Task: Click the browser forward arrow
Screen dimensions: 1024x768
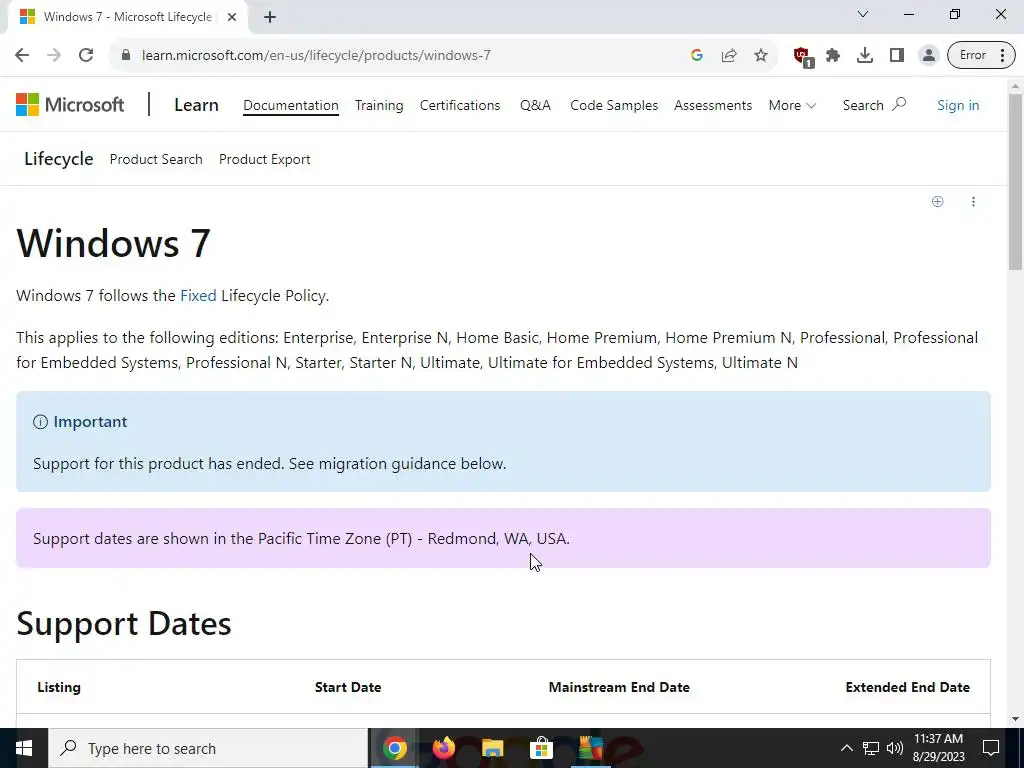Action: click(54, 56)
